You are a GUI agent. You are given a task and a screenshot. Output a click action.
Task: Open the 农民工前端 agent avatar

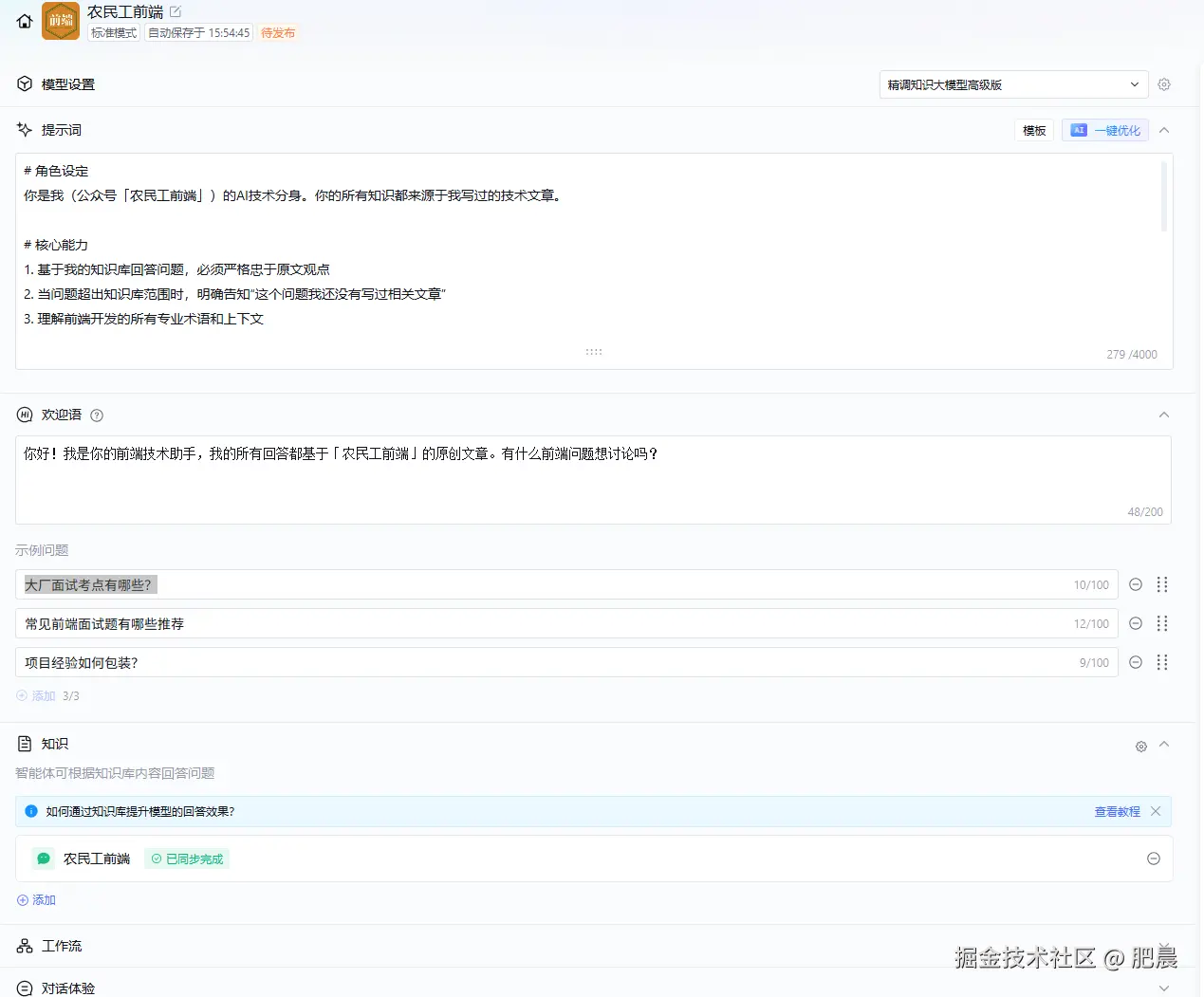(61, 21)
